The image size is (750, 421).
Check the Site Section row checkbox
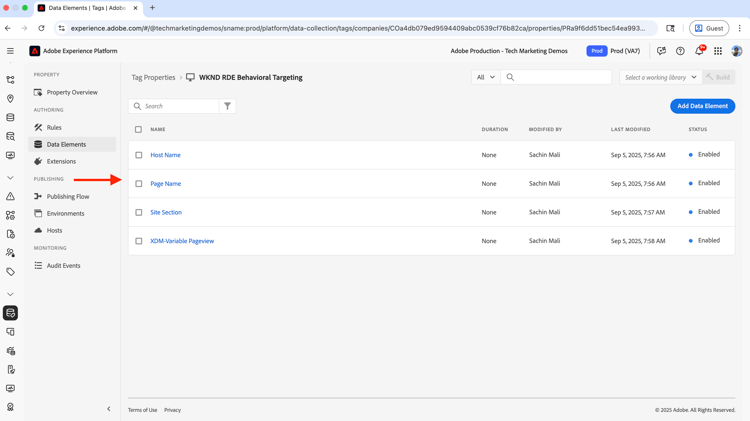[x=139, y=212]
